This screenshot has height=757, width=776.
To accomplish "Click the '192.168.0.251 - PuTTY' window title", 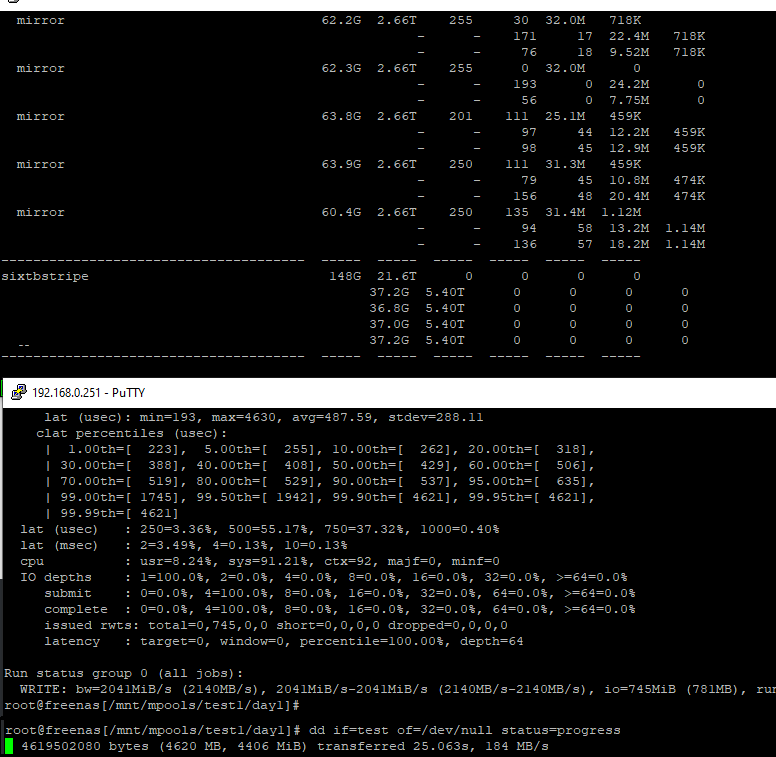I will pyautogui.click(x=89, y=393).
